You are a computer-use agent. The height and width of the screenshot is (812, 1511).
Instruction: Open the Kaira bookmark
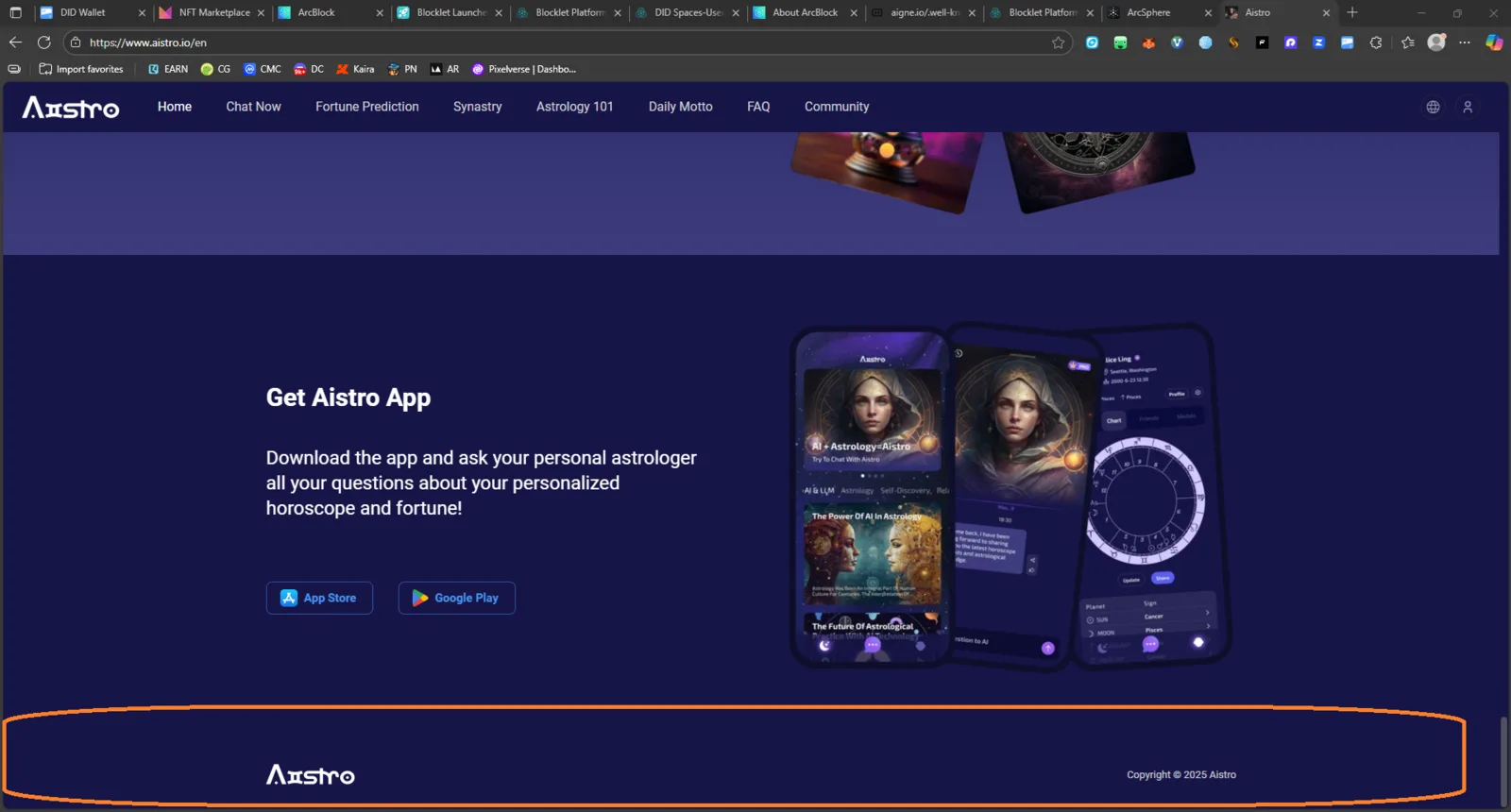355,69
